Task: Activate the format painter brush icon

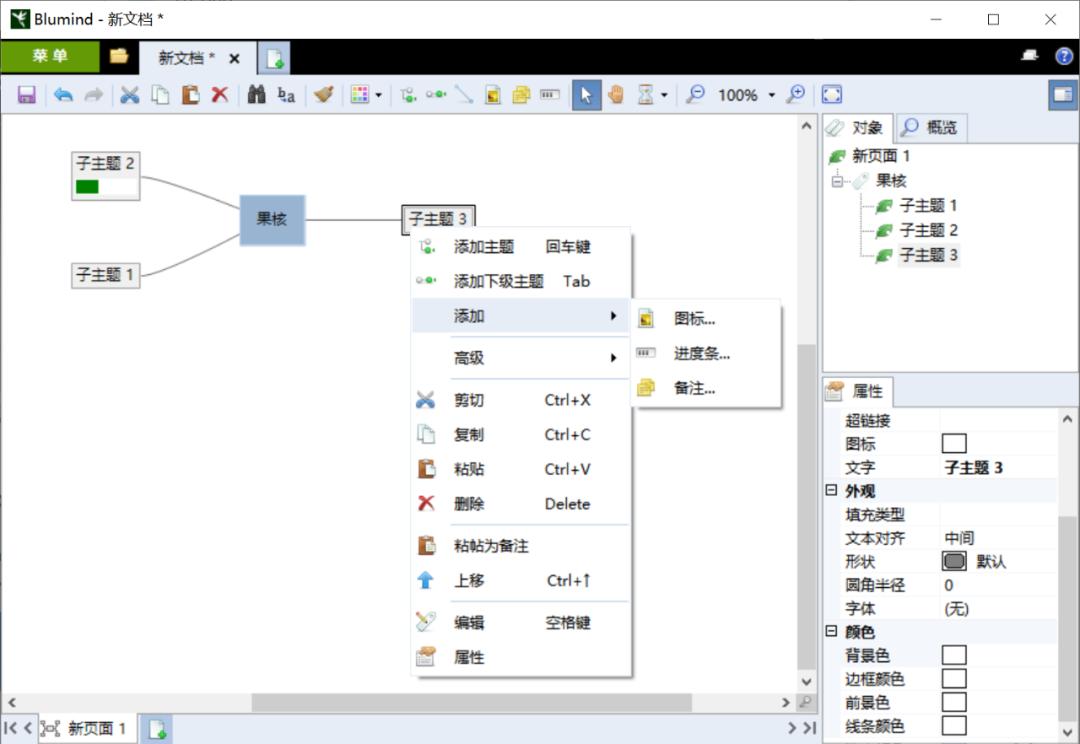Action: pyautogui.click(x=322, y=94)
